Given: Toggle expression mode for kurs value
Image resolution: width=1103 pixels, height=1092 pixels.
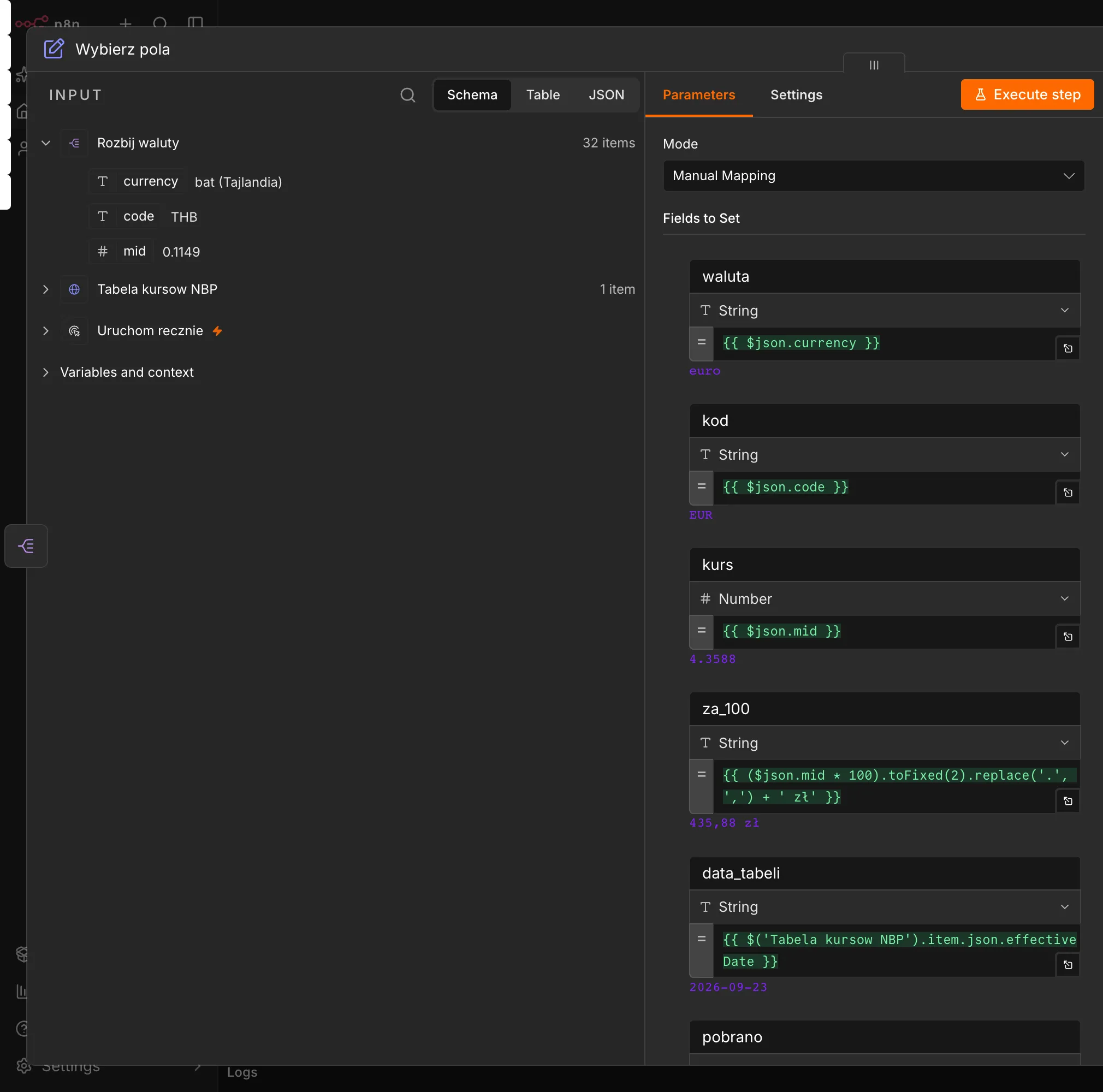Looking at the screenshot, I should (x=702, y=631).
